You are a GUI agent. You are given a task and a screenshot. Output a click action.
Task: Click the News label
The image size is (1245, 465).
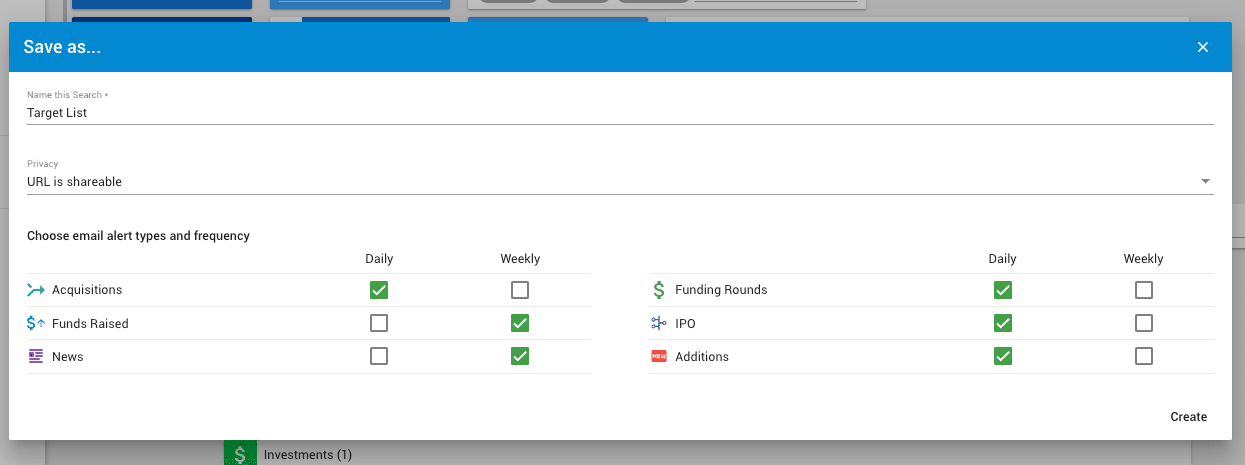68,357
